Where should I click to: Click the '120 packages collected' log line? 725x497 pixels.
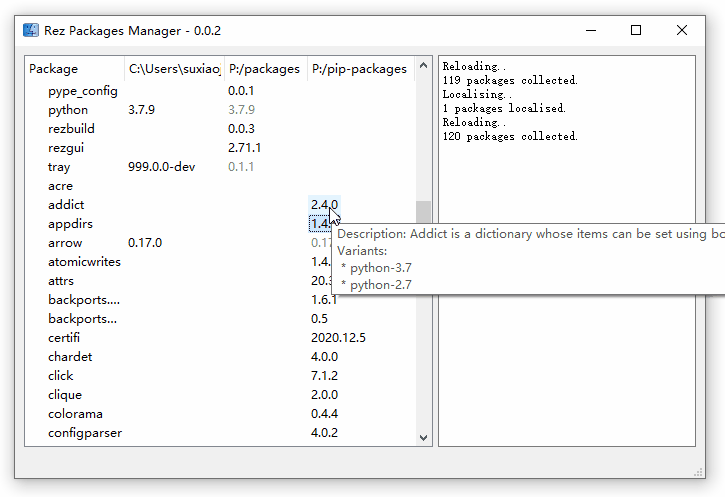(x=510, y=136)
